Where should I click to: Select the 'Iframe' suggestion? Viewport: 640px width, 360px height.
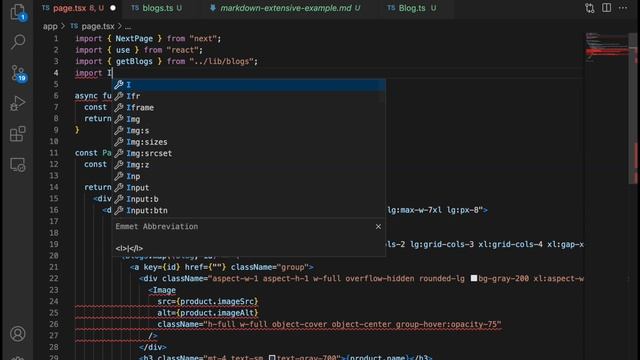coord(249,107)
